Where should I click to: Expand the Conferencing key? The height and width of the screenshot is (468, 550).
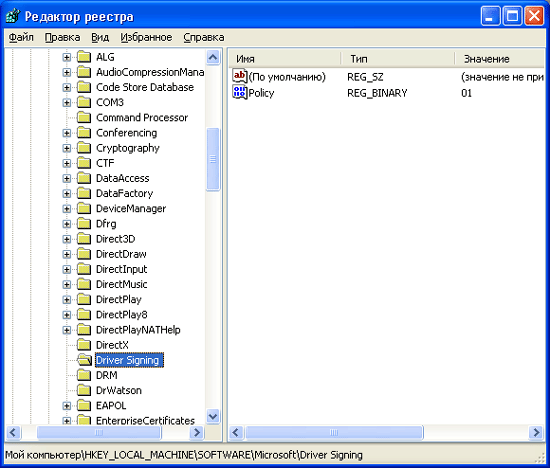coord(67,133)
